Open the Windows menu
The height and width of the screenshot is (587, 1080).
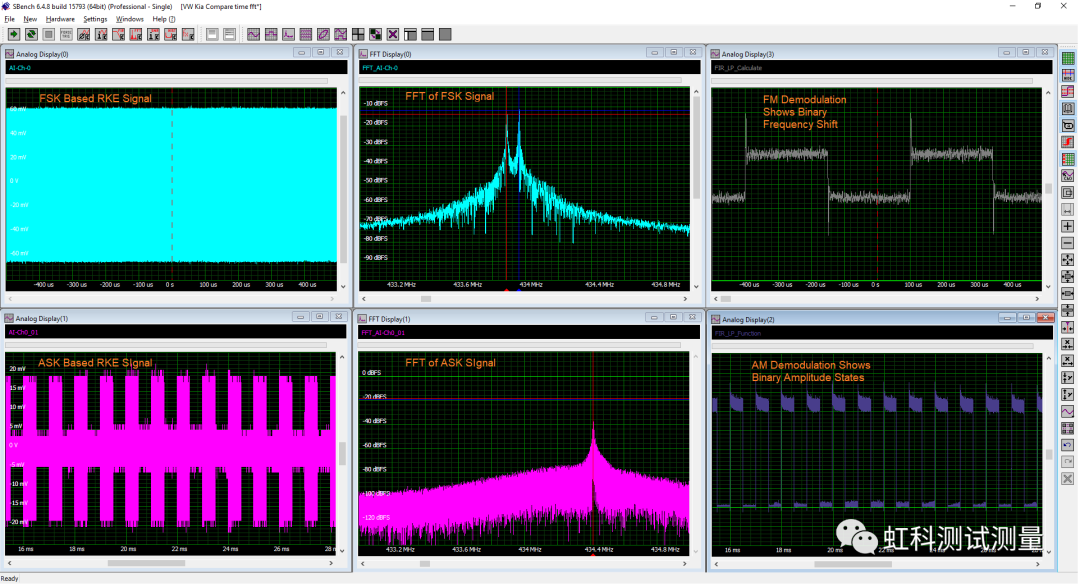tap(130, 18)
